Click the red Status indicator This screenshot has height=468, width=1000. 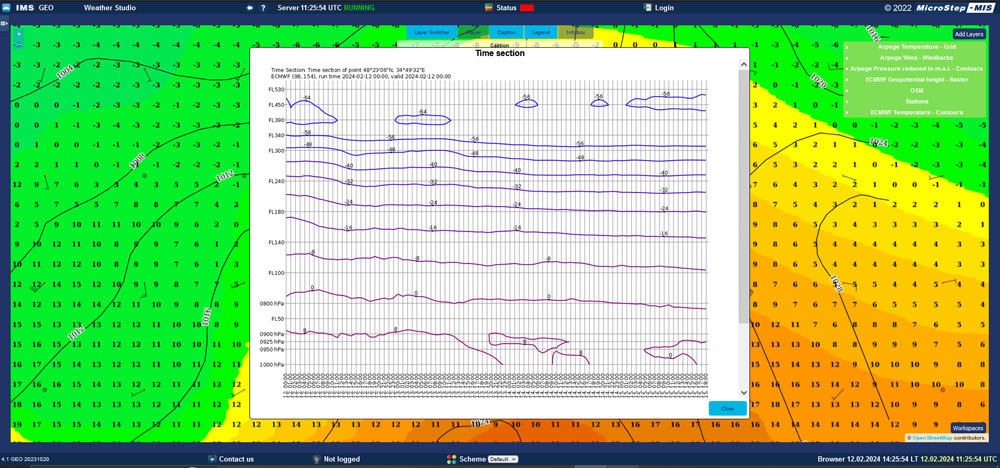coord(526,7)
